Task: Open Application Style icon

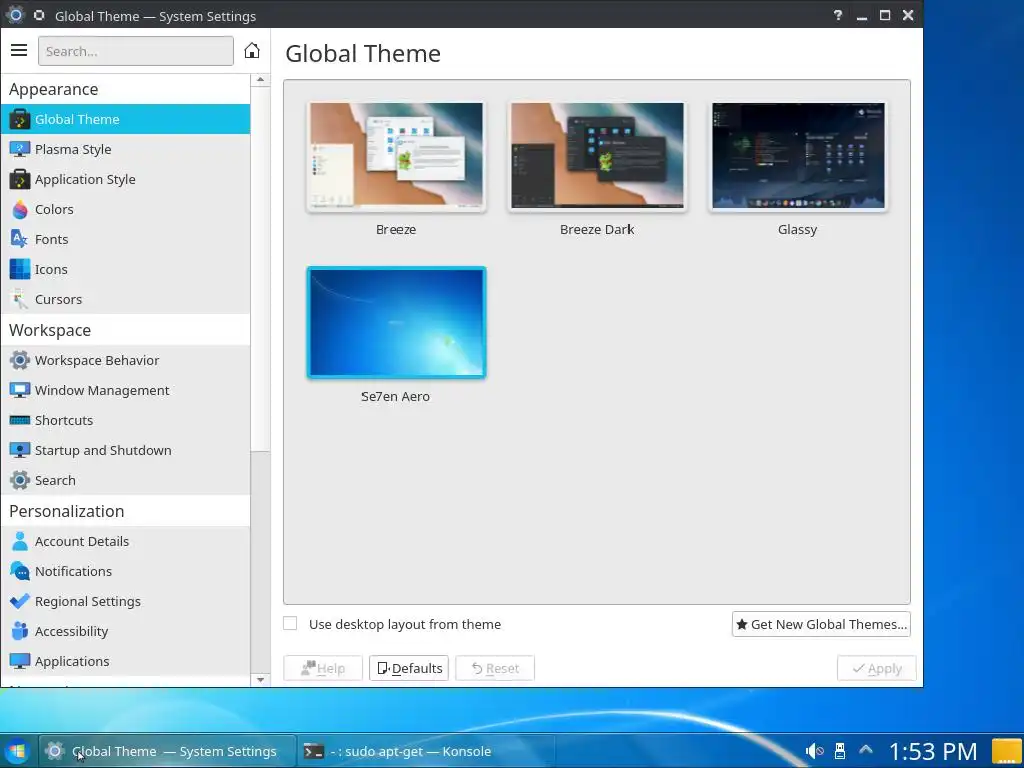Action: click(x=20, y=180)
